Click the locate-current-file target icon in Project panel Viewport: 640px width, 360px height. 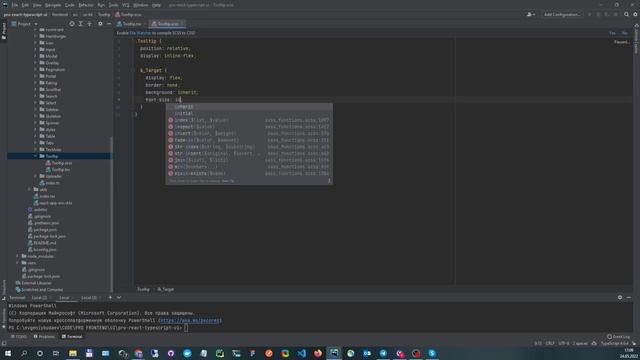point(72,24)
